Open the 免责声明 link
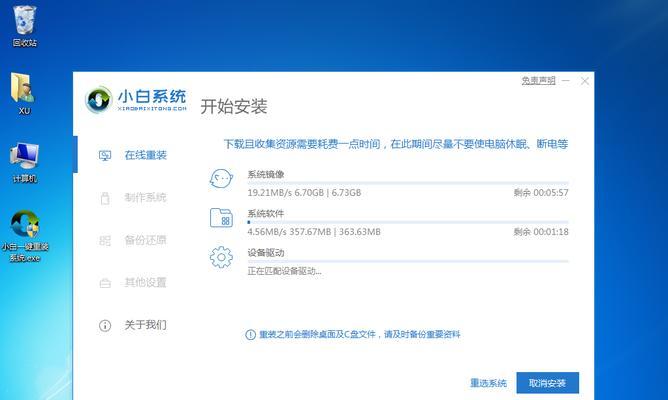The image size is (668, 400). (538, 81)
